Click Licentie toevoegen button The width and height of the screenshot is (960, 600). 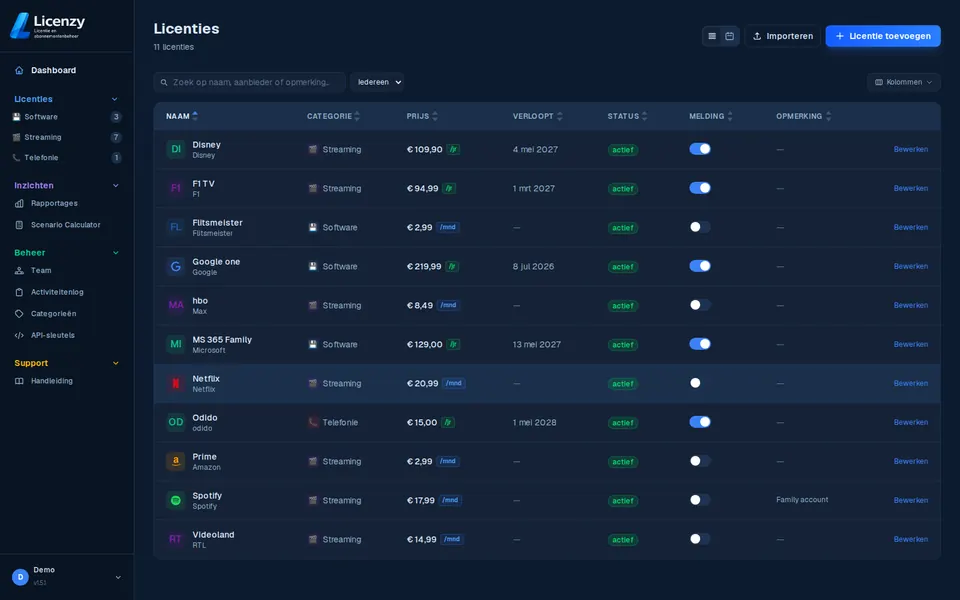coord(883,36)
